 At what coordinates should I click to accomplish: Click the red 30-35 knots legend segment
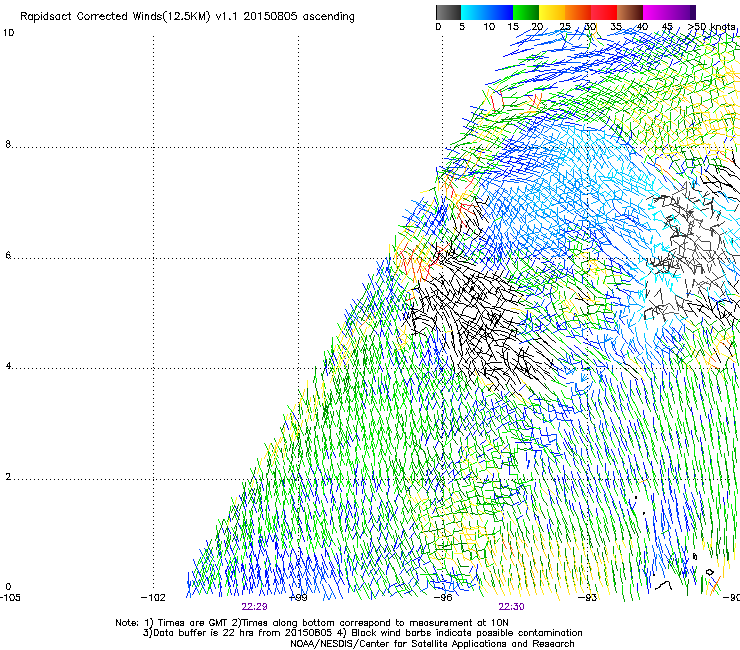[604, 12]
